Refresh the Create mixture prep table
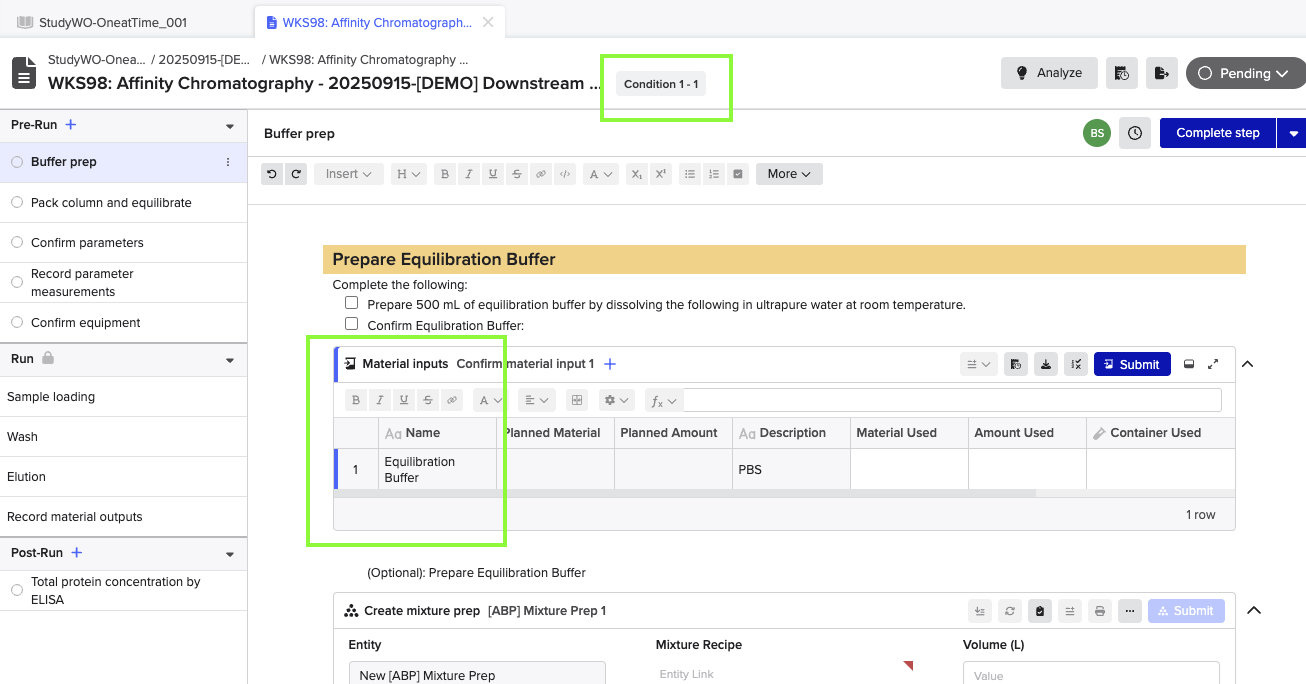 (x=1010, y=611)
